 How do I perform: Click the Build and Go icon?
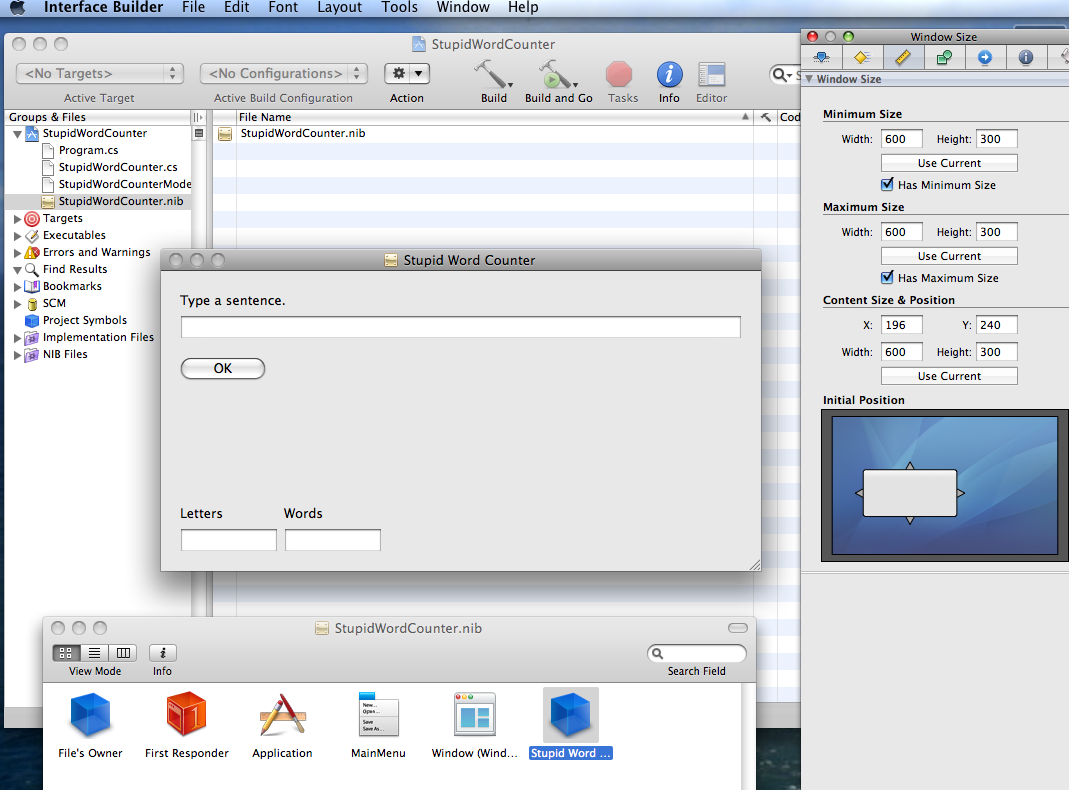pos(557,74)
